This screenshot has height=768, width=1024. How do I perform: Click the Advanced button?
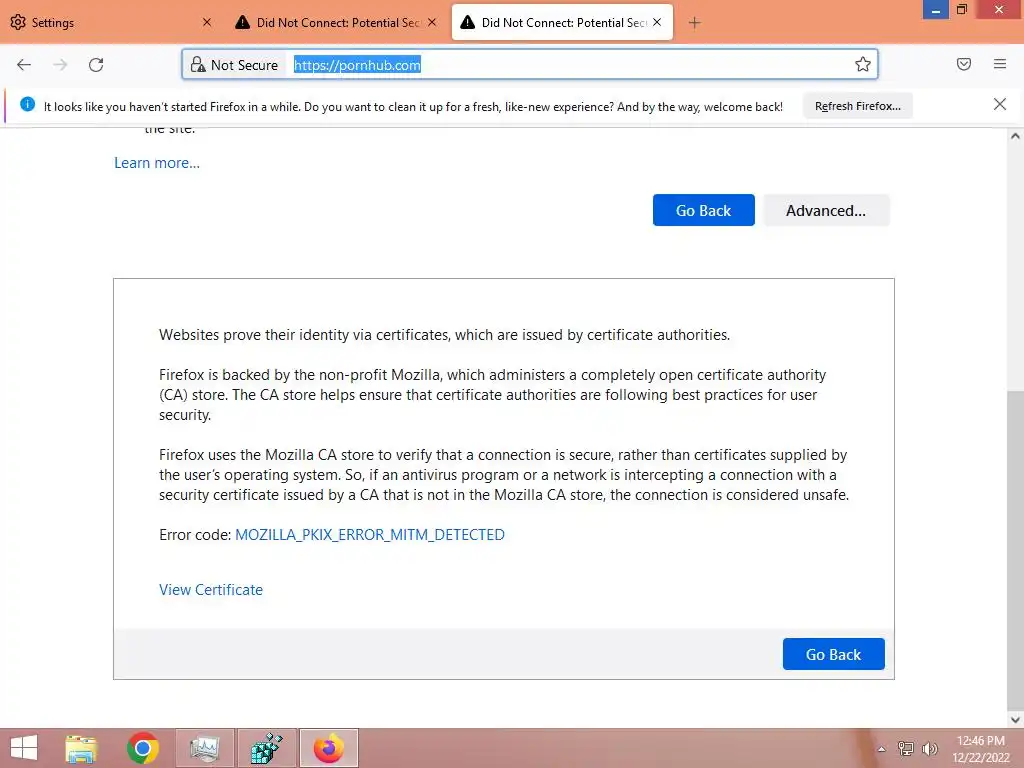coord(826,210)
